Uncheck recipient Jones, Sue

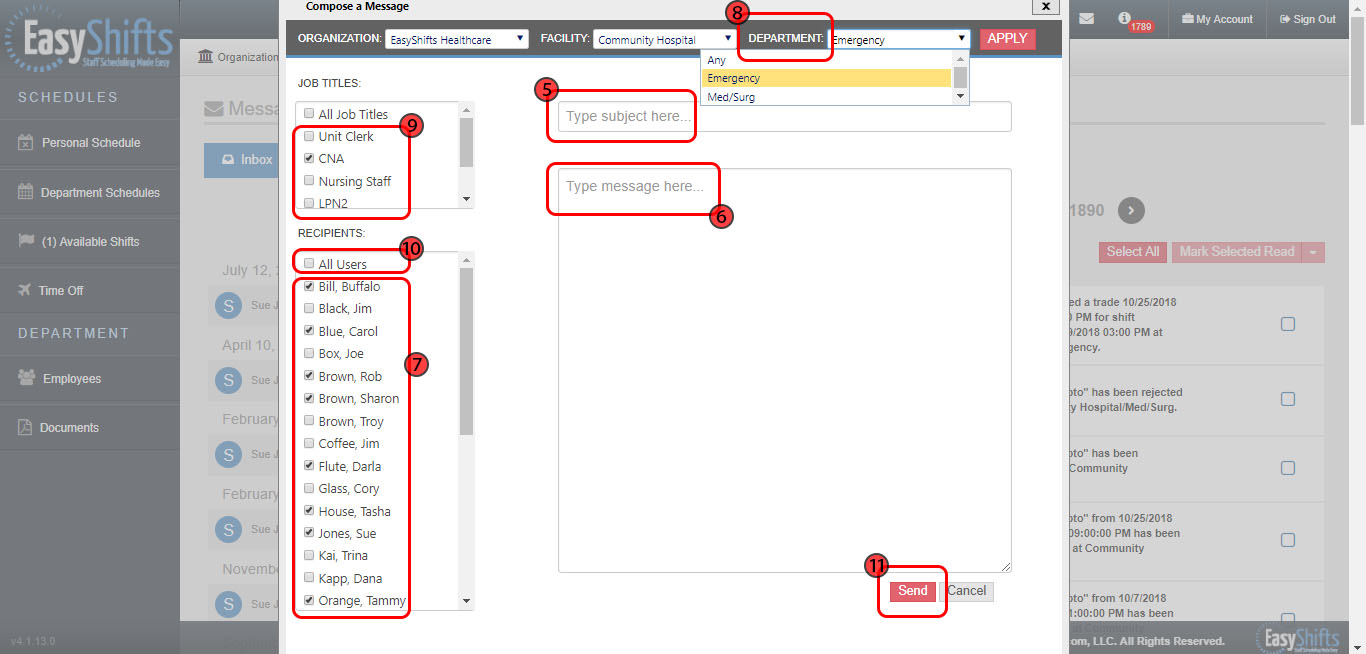click(309, 533)
